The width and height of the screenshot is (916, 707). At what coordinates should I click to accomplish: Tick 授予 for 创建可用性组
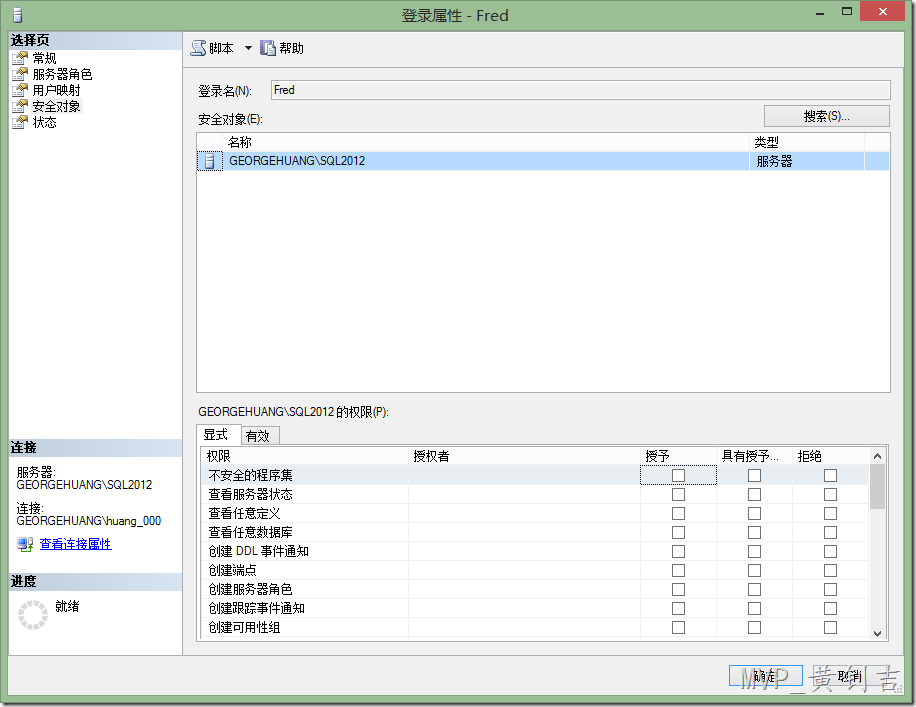[x=678, y=628]
